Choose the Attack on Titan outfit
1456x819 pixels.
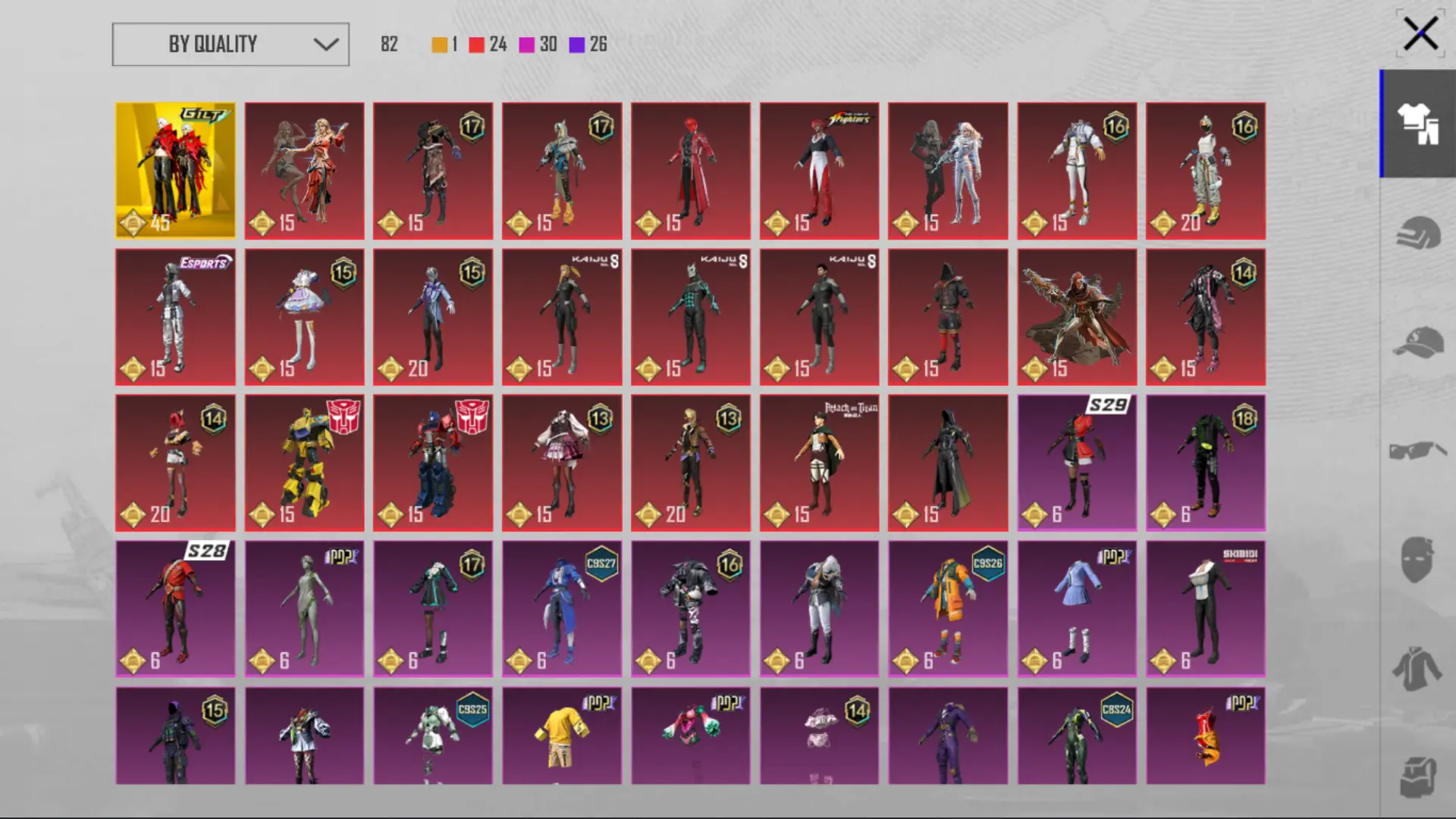coord(819,463)
